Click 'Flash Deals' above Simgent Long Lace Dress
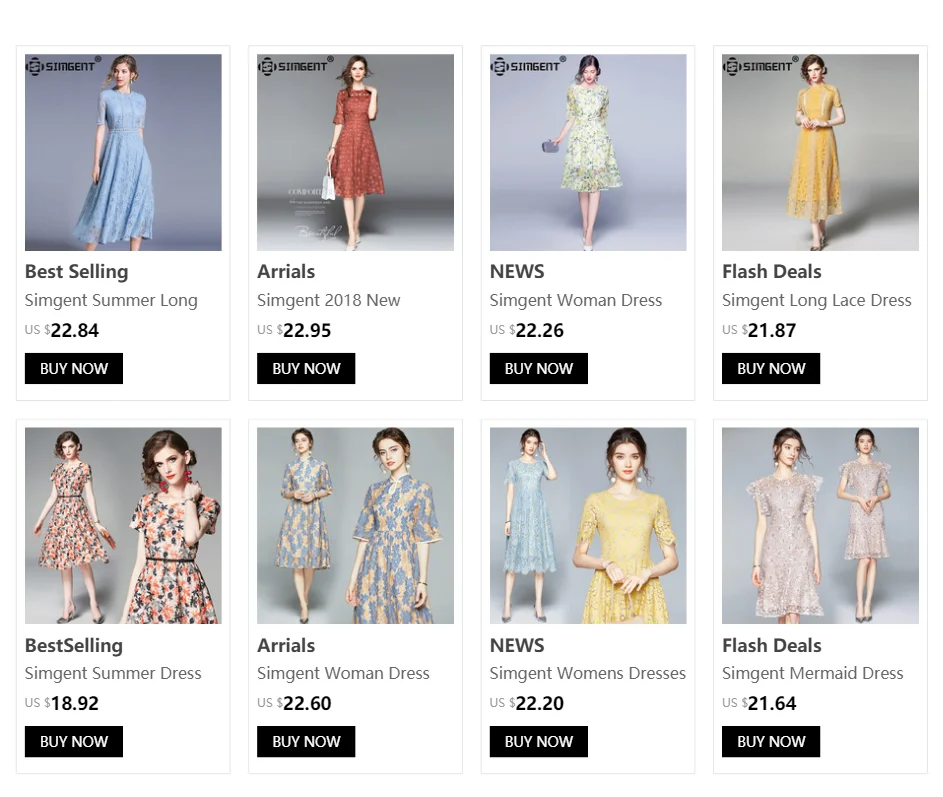This screenshot has width=943, height=797. pos(772,272)
